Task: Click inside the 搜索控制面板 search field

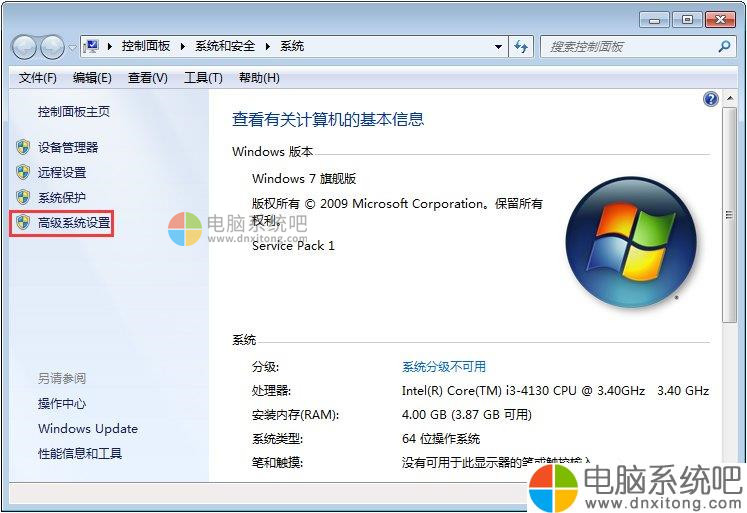Action: pyautogui.click(x=629, y=47)
